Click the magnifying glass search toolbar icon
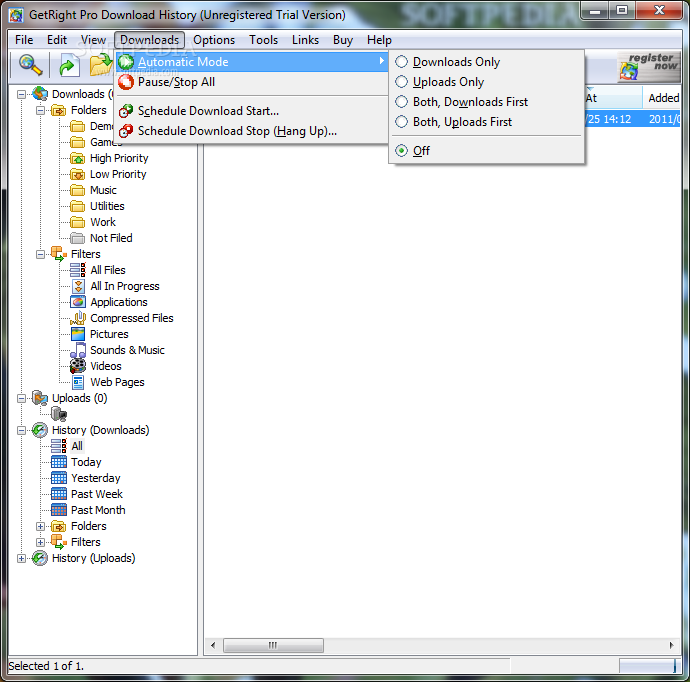Image resolution: width=690 pixels, height=682 pixels. coord(30,65)
